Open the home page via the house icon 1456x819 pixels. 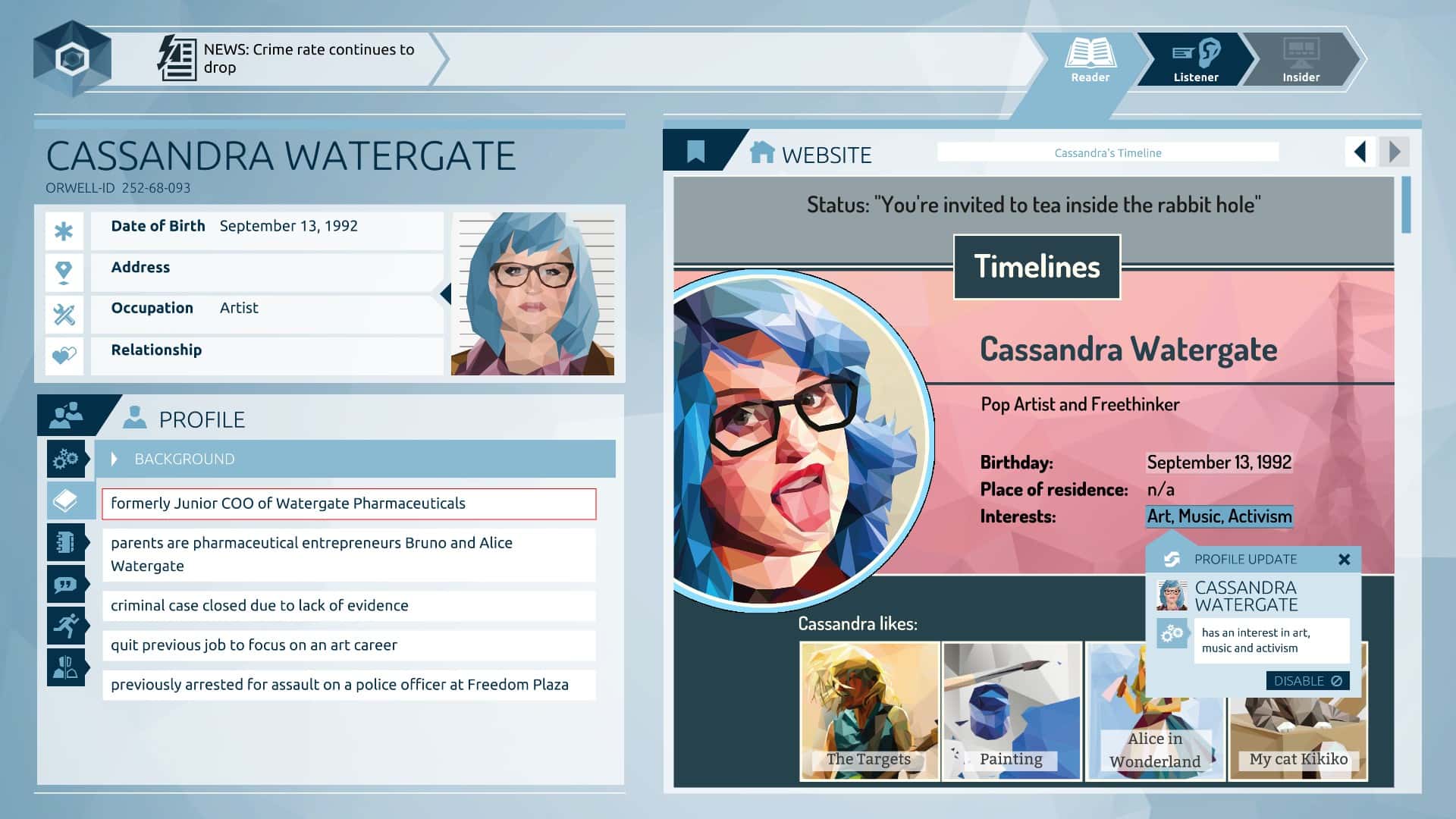point(762,153)
